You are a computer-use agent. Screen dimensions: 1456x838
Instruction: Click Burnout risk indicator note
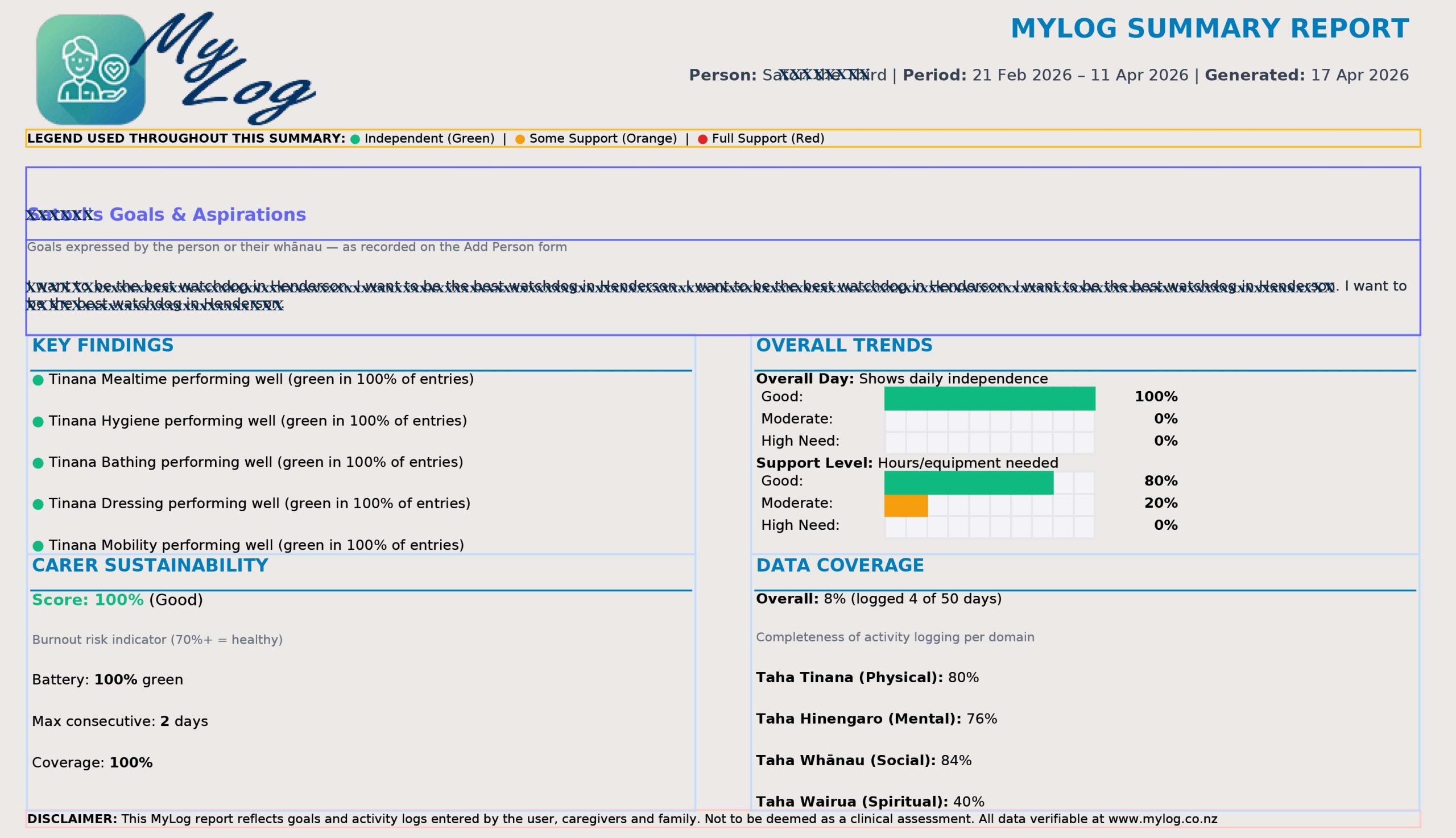157,640
